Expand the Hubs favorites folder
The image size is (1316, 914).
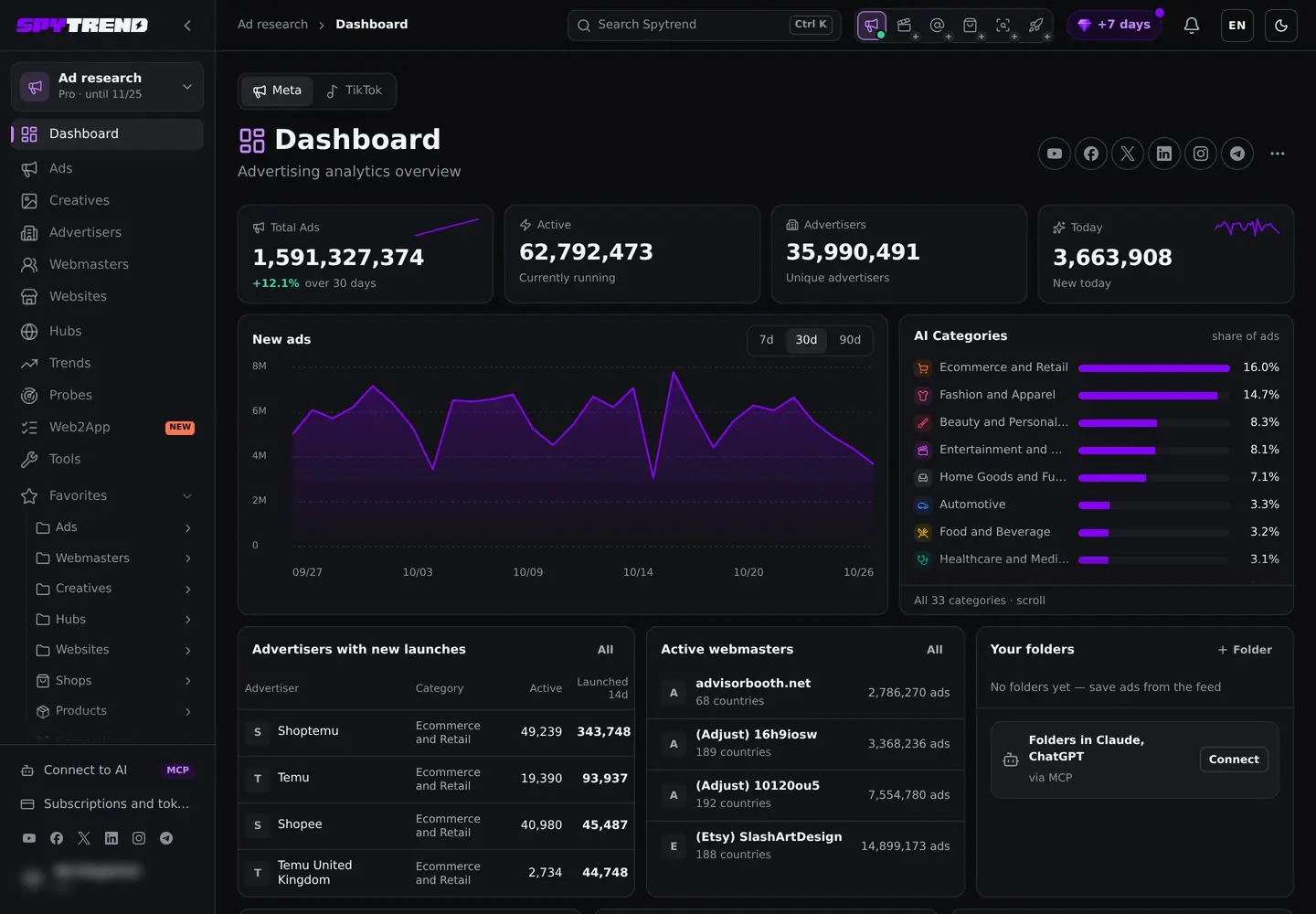point(187,620)
